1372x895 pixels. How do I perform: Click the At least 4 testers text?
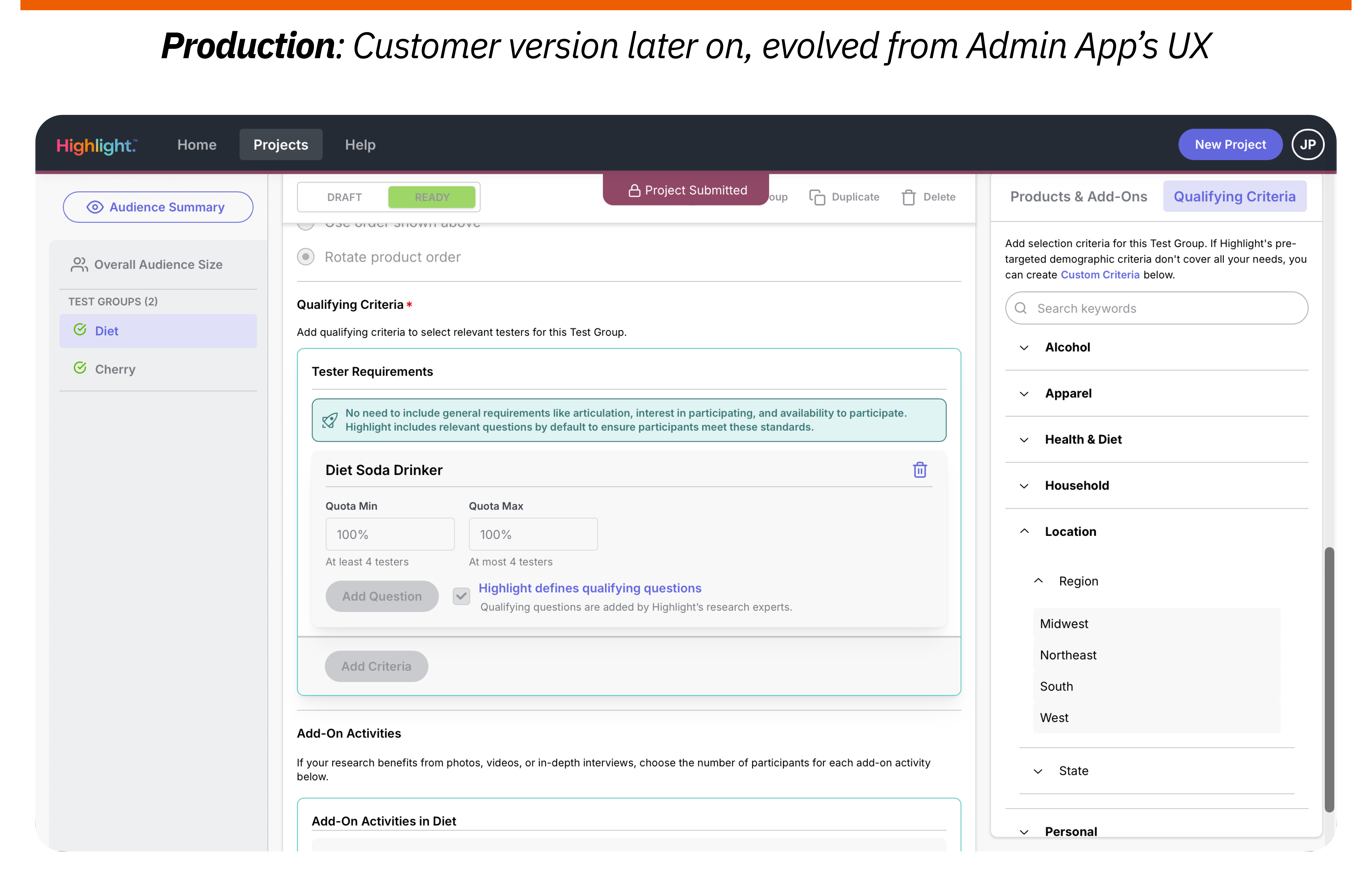[367, 562]
